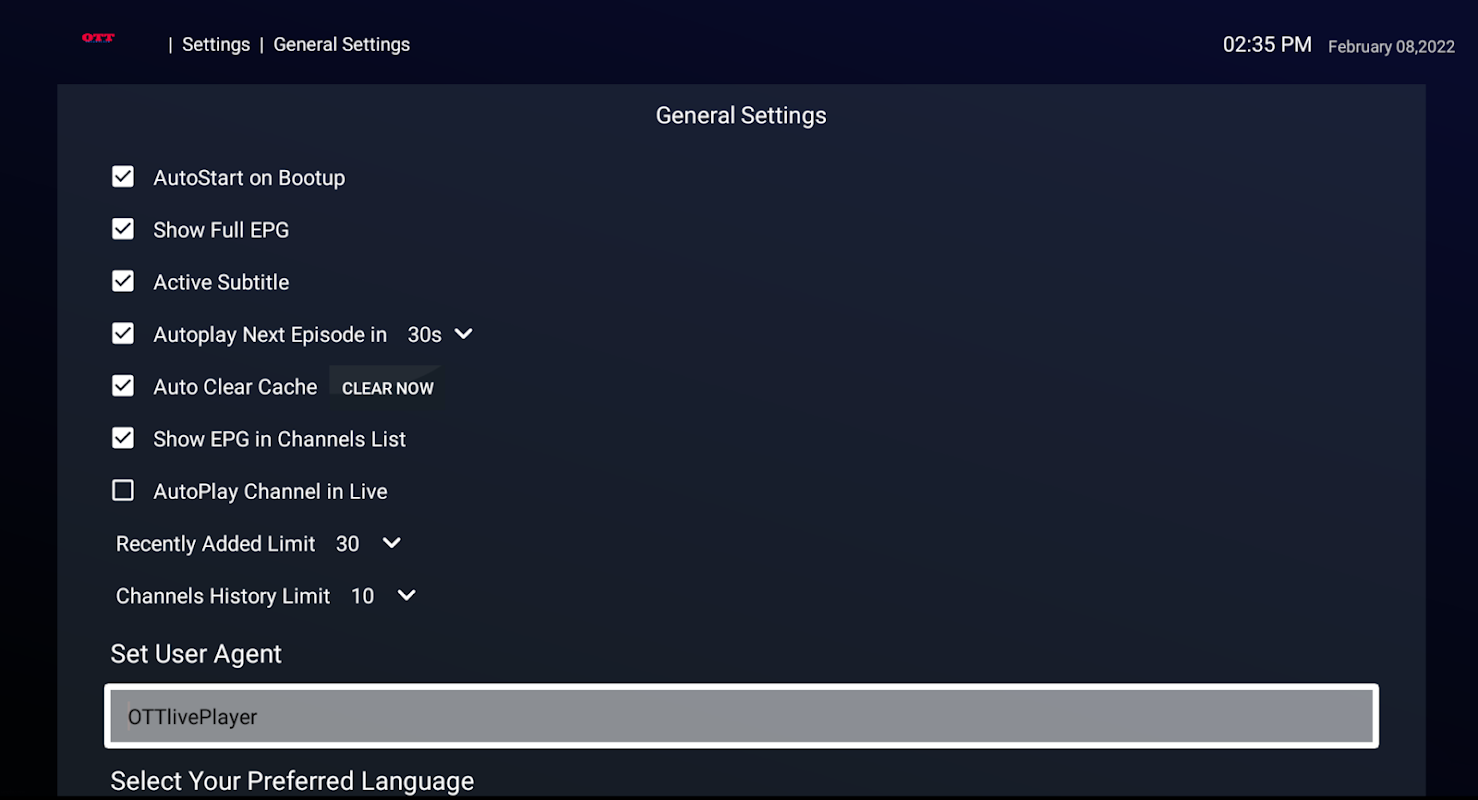Click the February 08,2022 date text
Screen dimensions: 1478x800
coord(1390,47)
